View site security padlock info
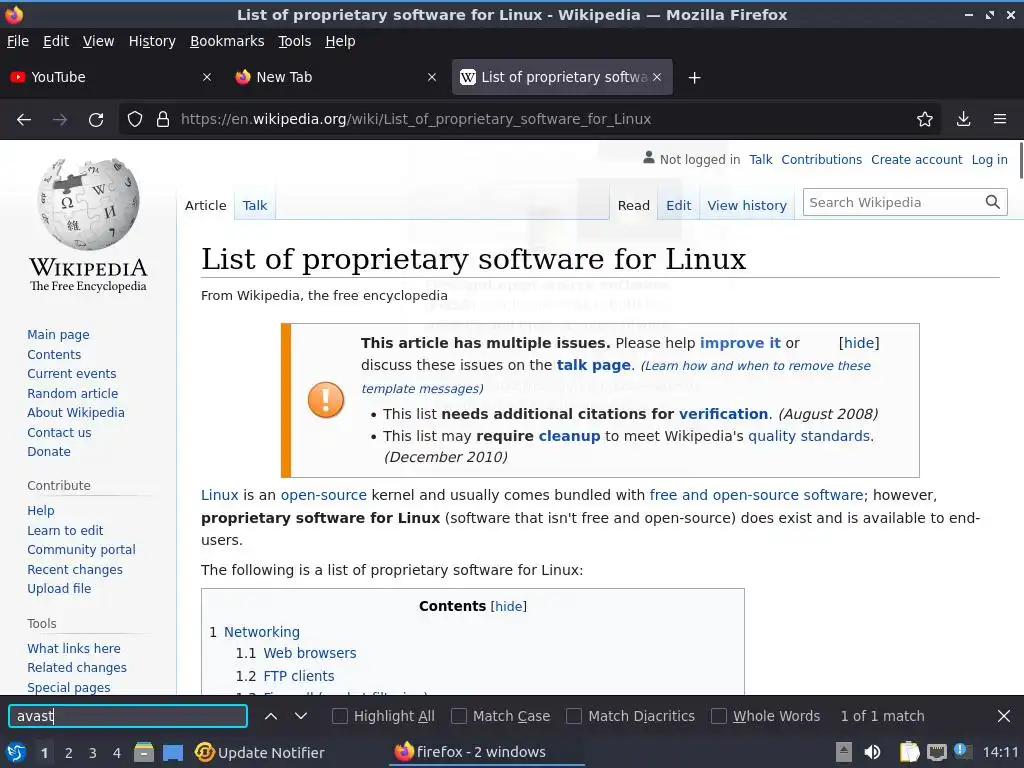Screen dimensions: 1024x768 coord(163,120)
